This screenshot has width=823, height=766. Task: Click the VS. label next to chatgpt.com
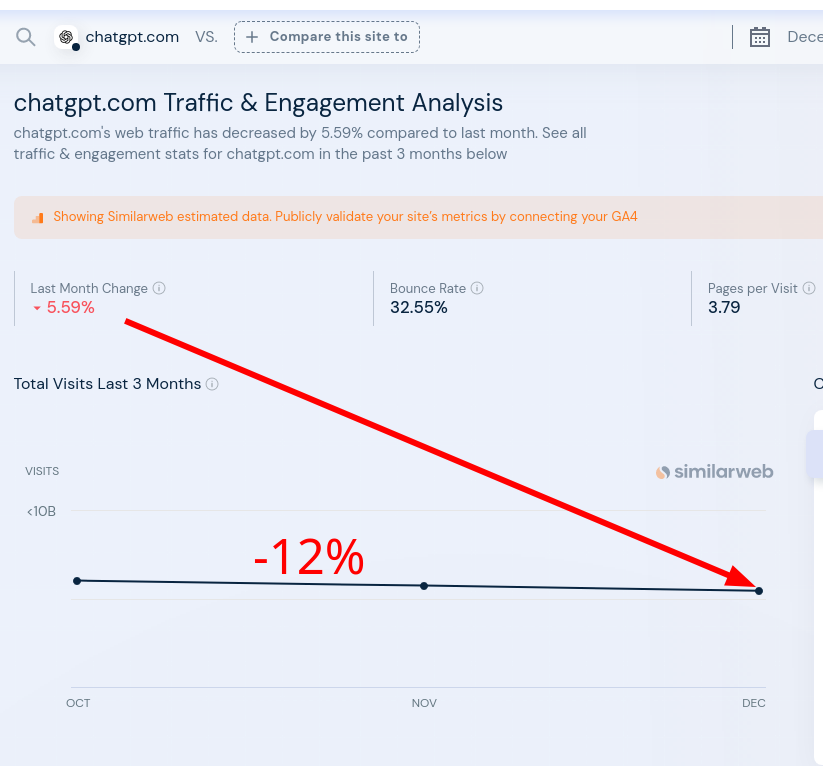[x=206, y=36]
